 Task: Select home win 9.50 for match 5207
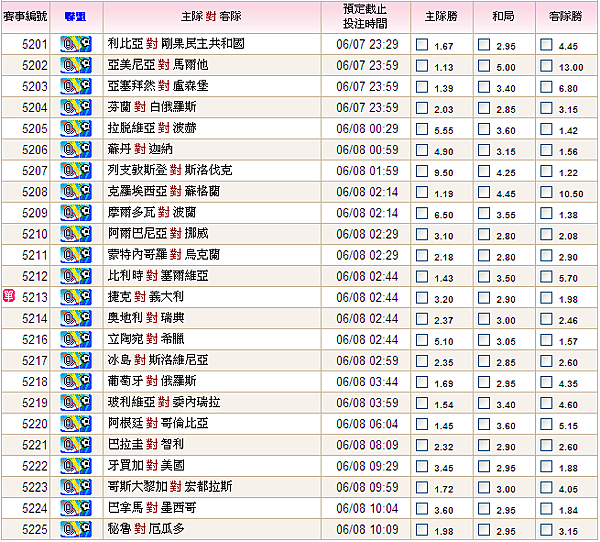pyautogui.click(x=422, y=171)
